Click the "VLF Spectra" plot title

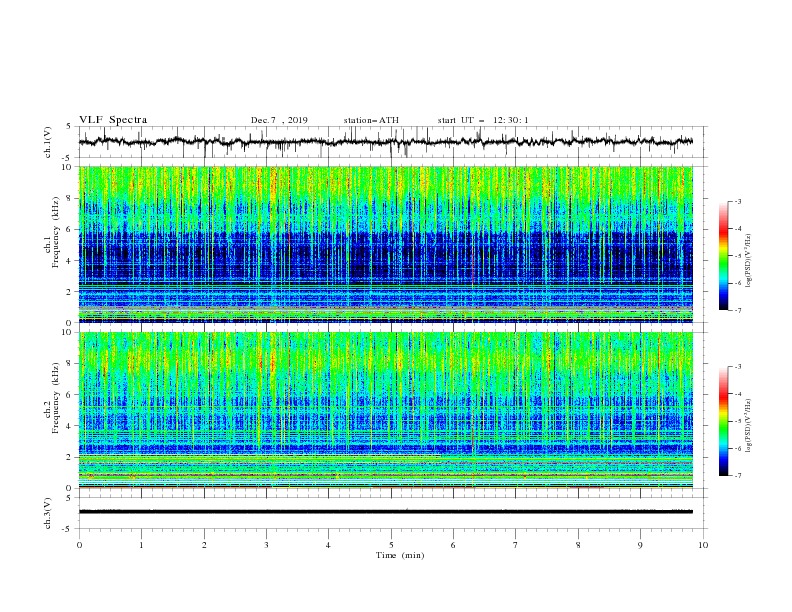113,120
